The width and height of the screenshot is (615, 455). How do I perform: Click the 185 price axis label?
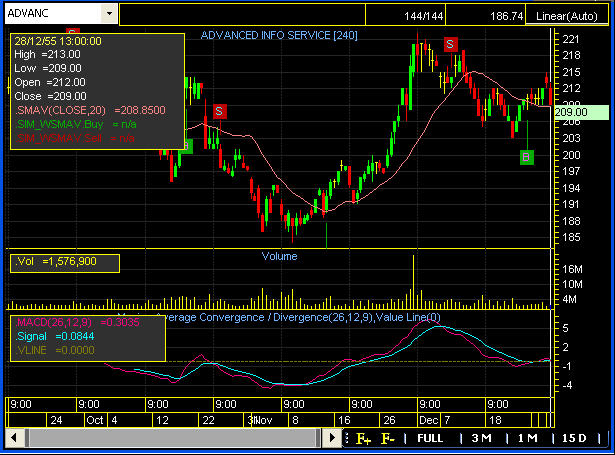pos(571,237)
